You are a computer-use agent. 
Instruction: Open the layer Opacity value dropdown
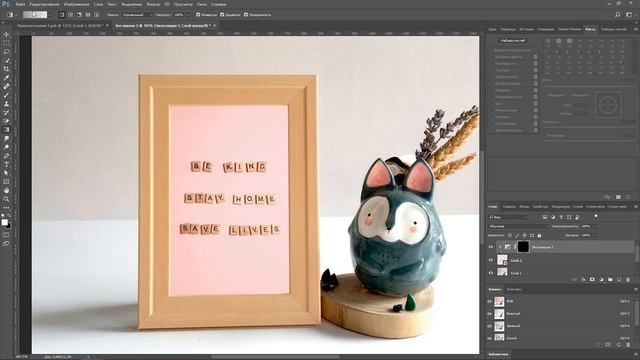pyautogui.click(x=594, y=226)
